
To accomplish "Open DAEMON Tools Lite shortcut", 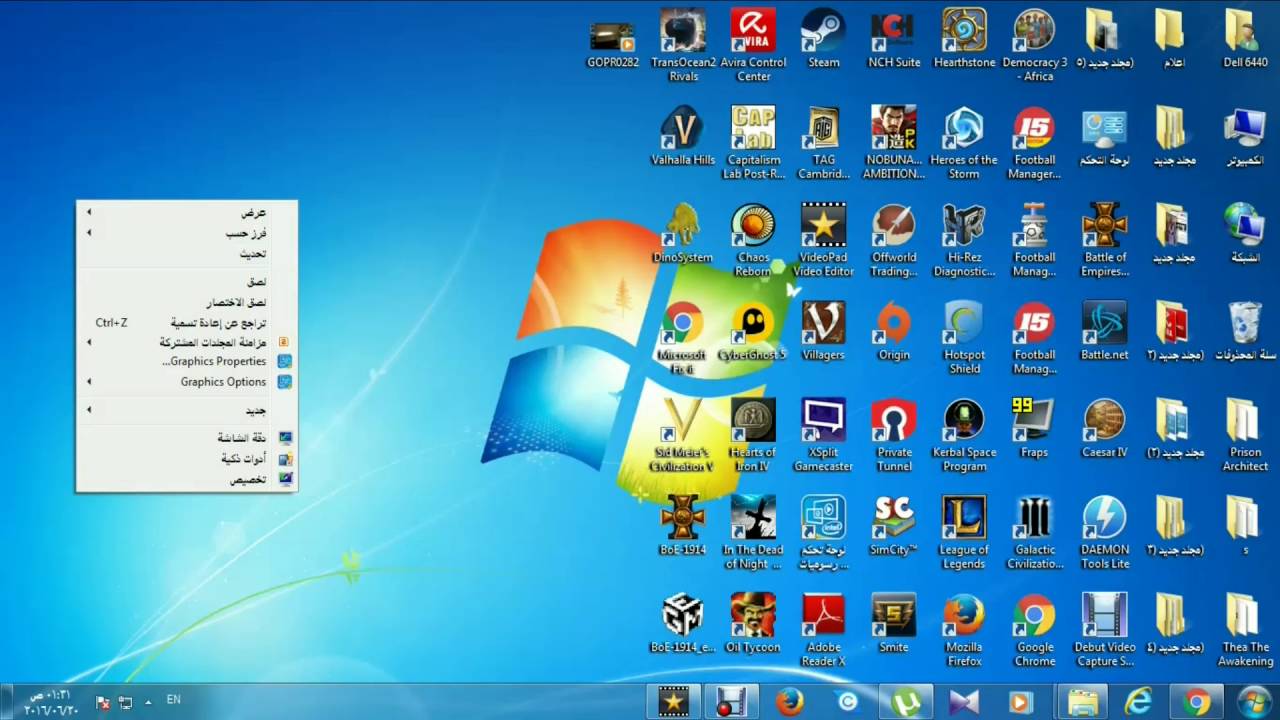I will point(1104,534).
